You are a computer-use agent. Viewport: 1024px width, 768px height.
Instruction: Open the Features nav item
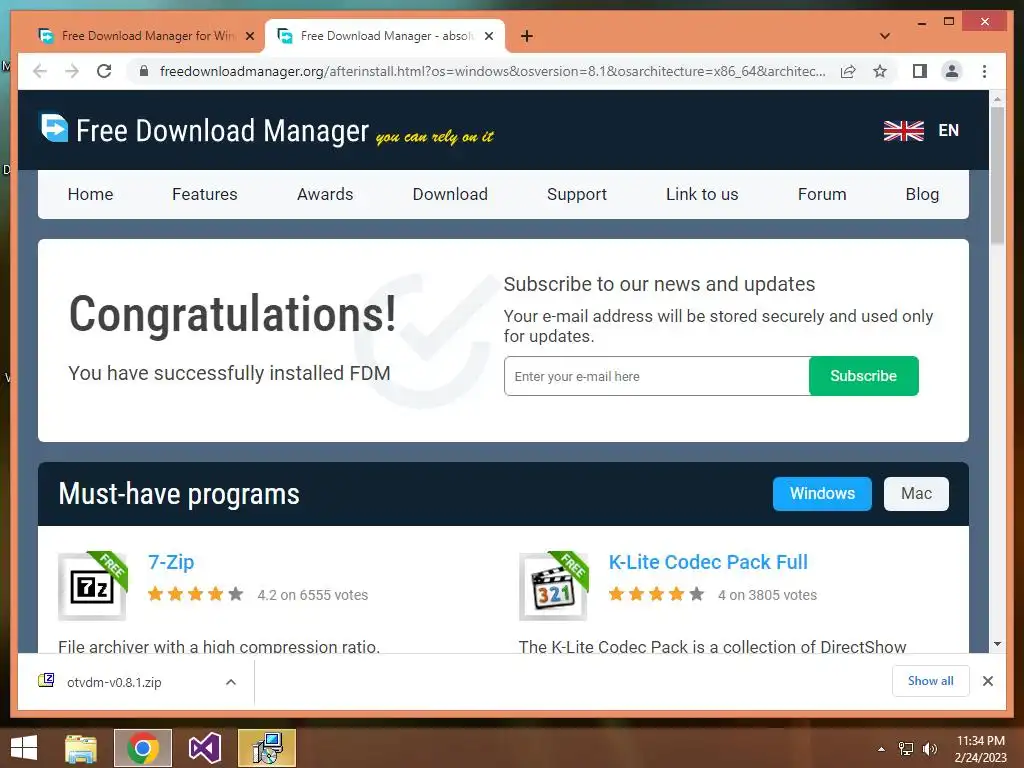click(x=204, y=194)
